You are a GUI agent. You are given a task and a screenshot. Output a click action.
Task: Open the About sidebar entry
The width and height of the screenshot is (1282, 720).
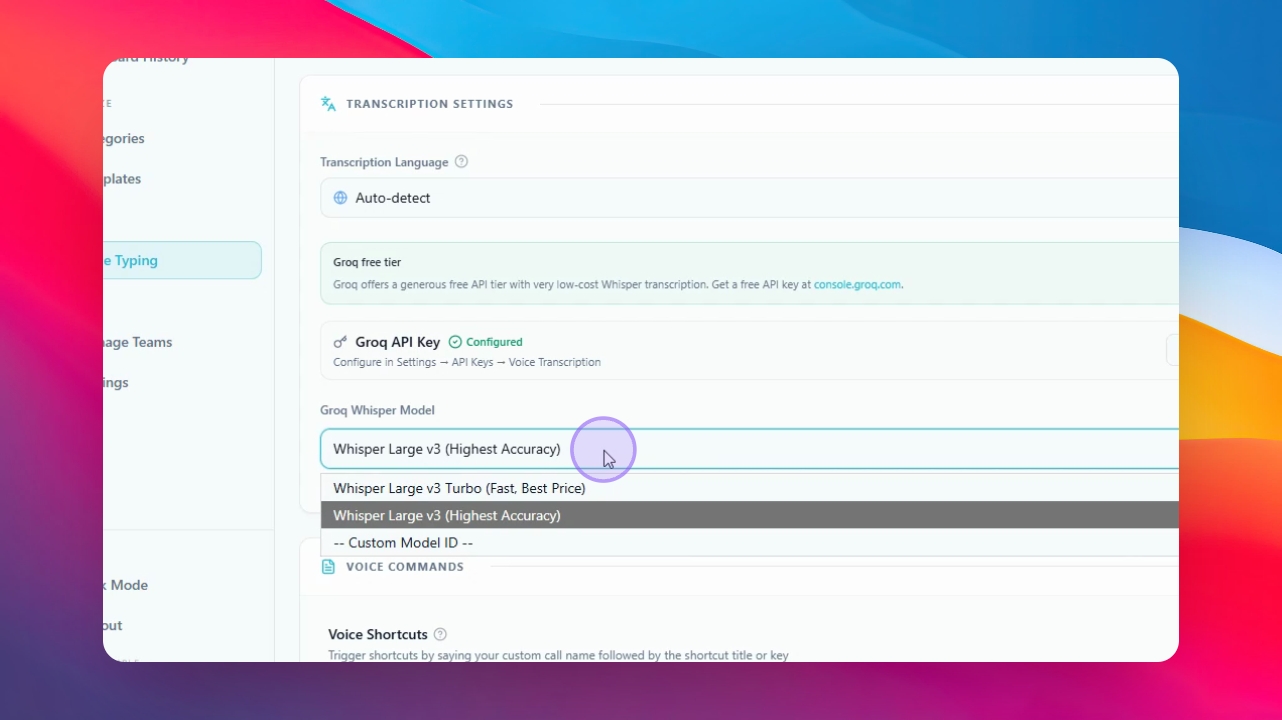pyautogui.click(x=113, y=625)
